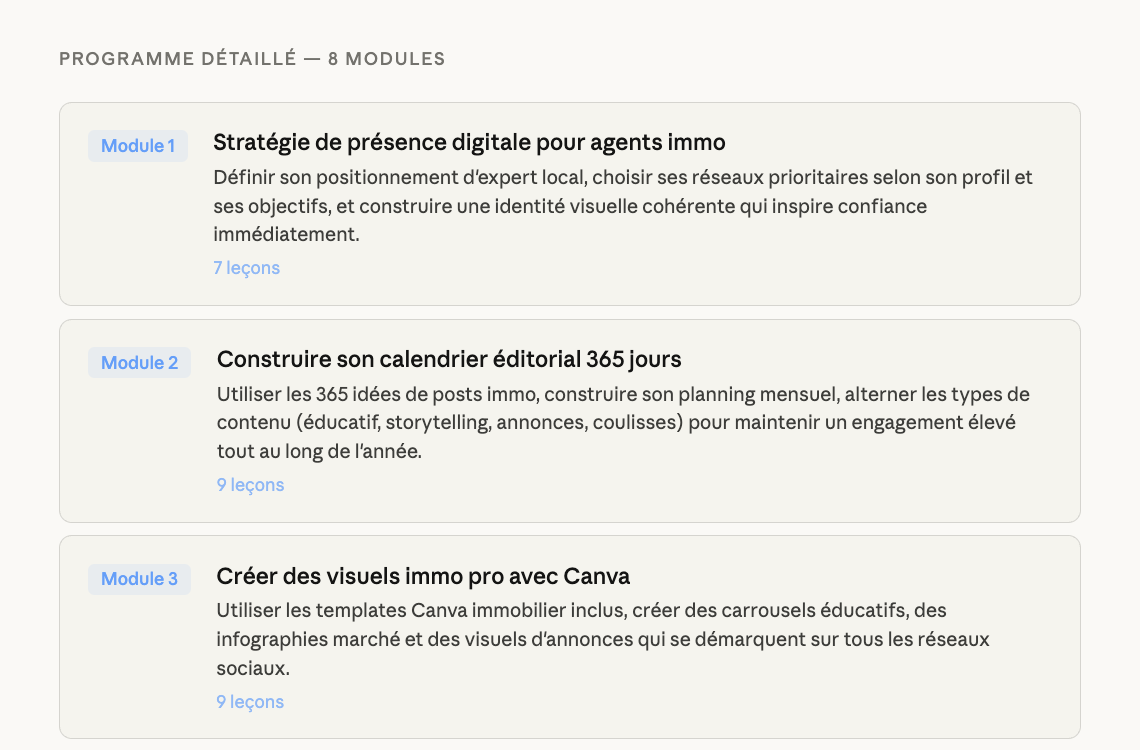
Task: Open 'Créer des visuels immo pro avec Canva'
Action: click(423, 576)
